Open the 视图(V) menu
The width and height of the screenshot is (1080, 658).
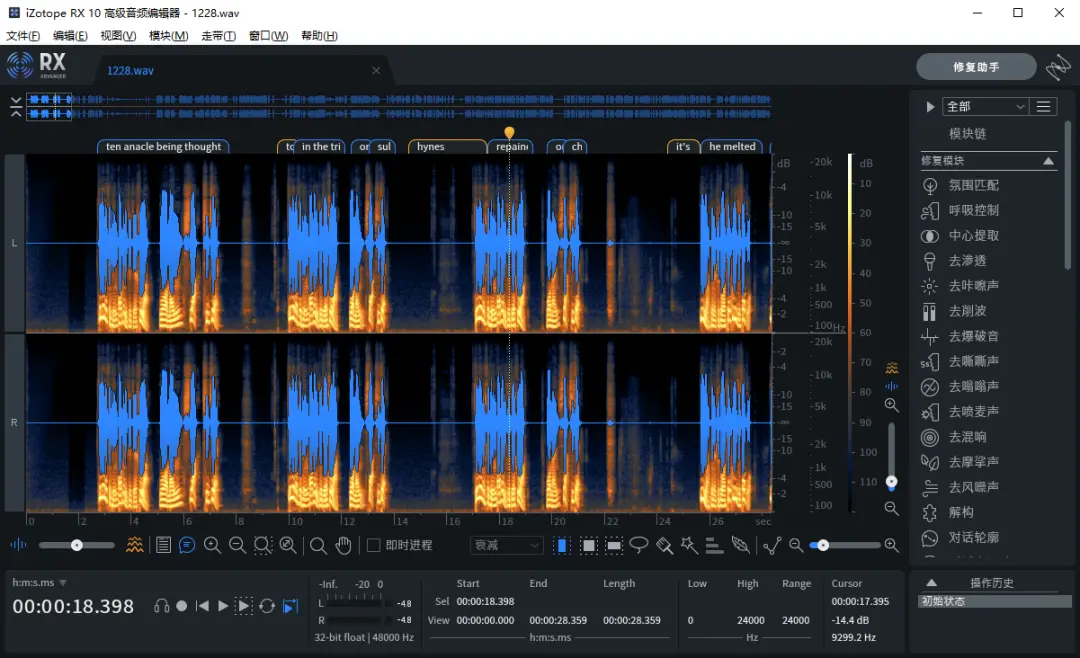tap(118, 36)
